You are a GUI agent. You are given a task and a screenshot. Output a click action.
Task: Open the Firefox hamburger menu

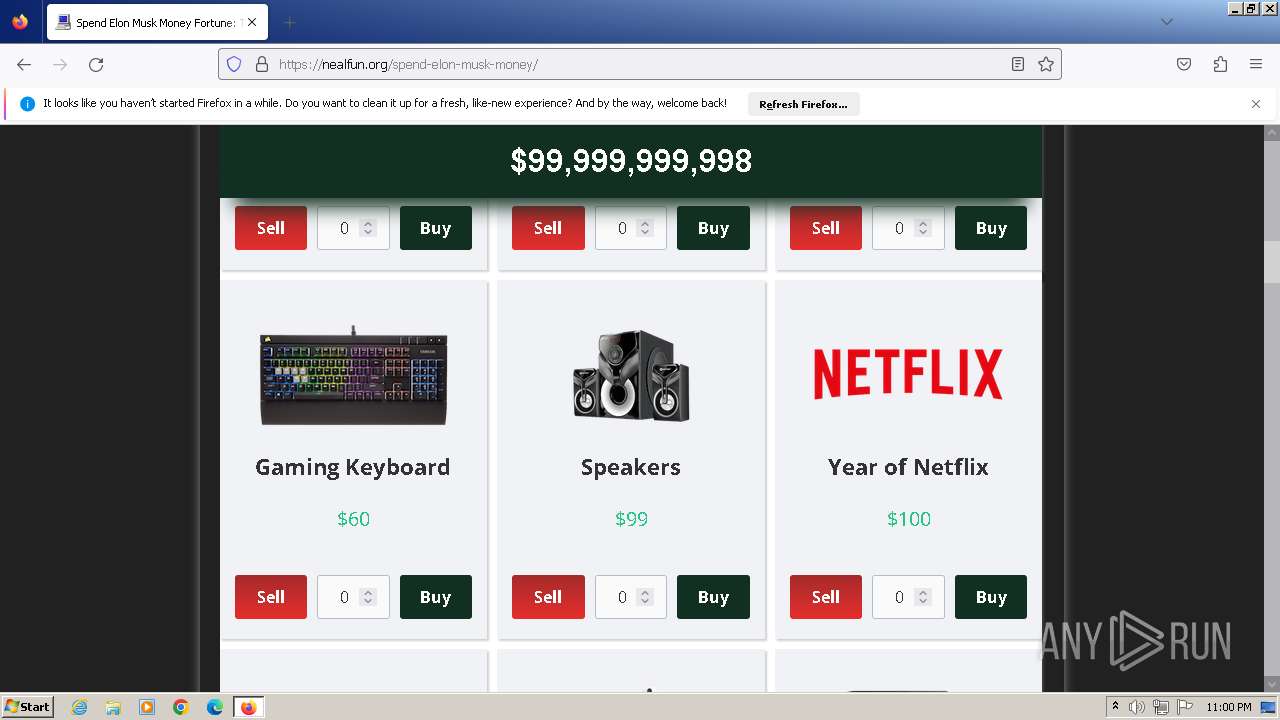pos(1256,64)
